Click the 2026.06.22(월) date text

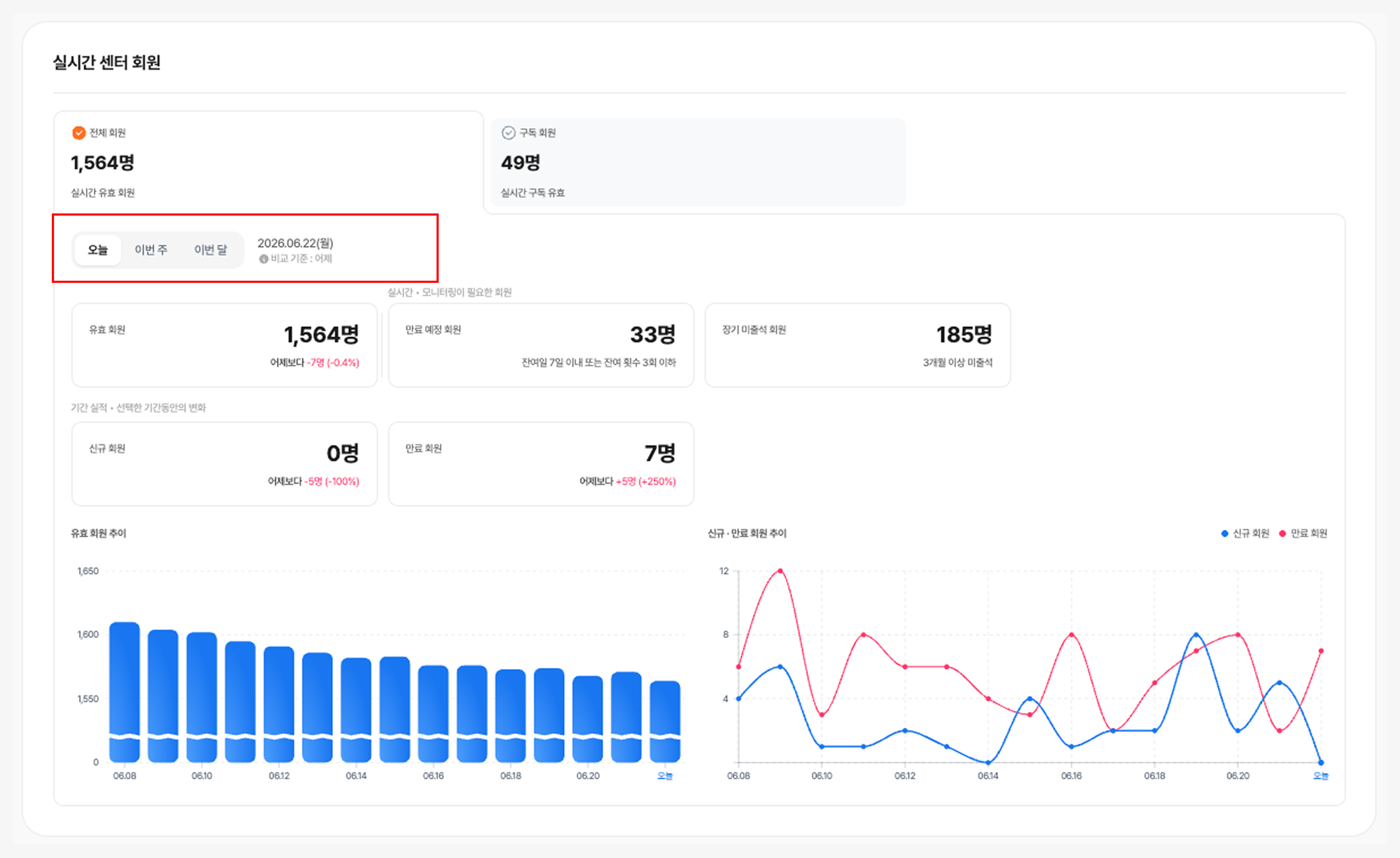(296, 243)
